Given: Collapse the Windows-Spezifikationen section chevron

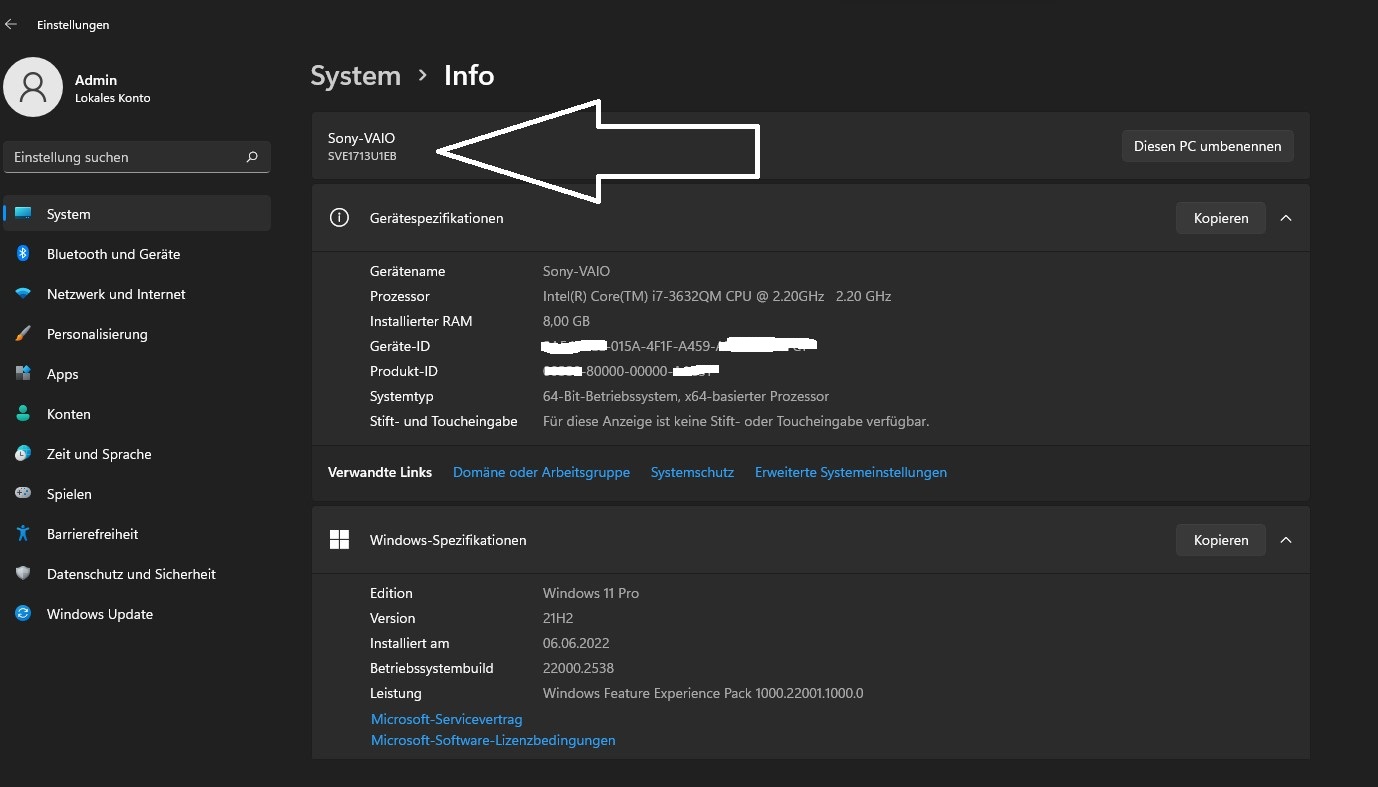Looking at the screenshot, I should pos(1286,540).
